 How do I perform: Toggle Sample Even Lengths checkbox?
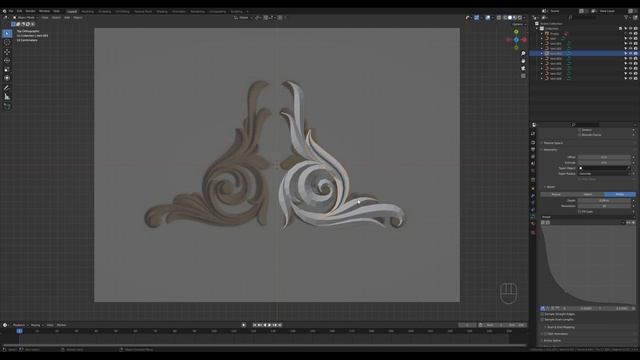point(542,320)
